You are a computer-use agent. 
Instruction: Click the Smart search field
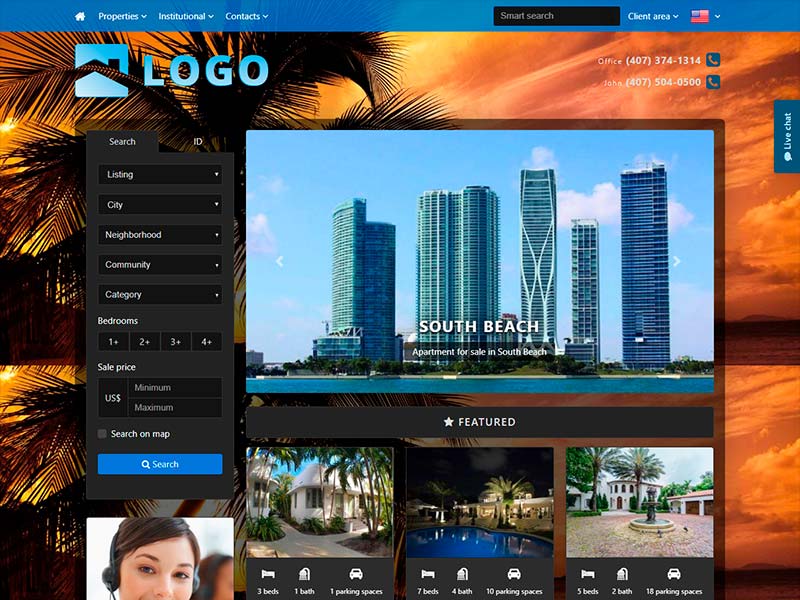point(557,16)
